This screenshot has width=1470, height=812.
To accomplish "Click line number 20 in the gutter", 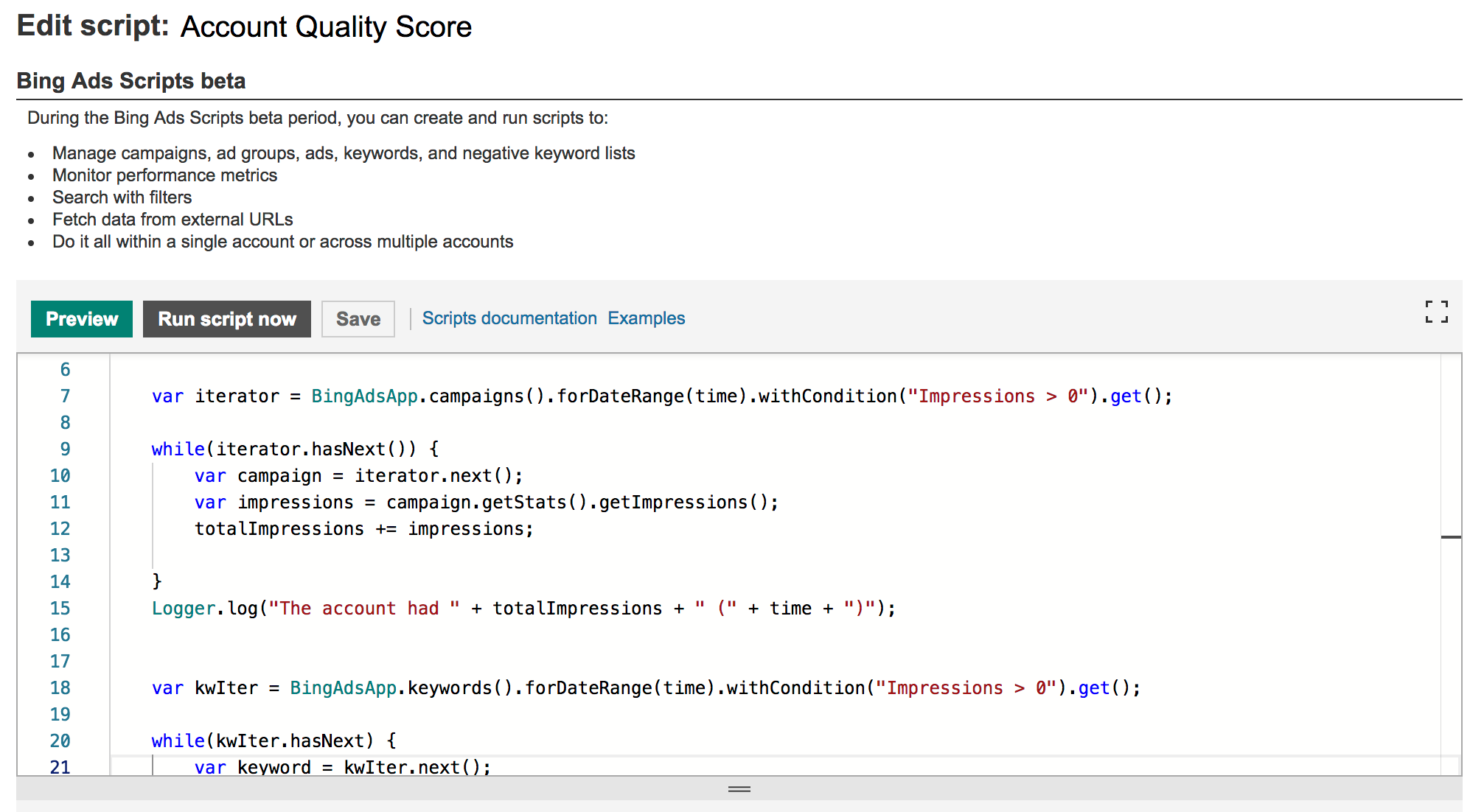I will tap(60, 741).
